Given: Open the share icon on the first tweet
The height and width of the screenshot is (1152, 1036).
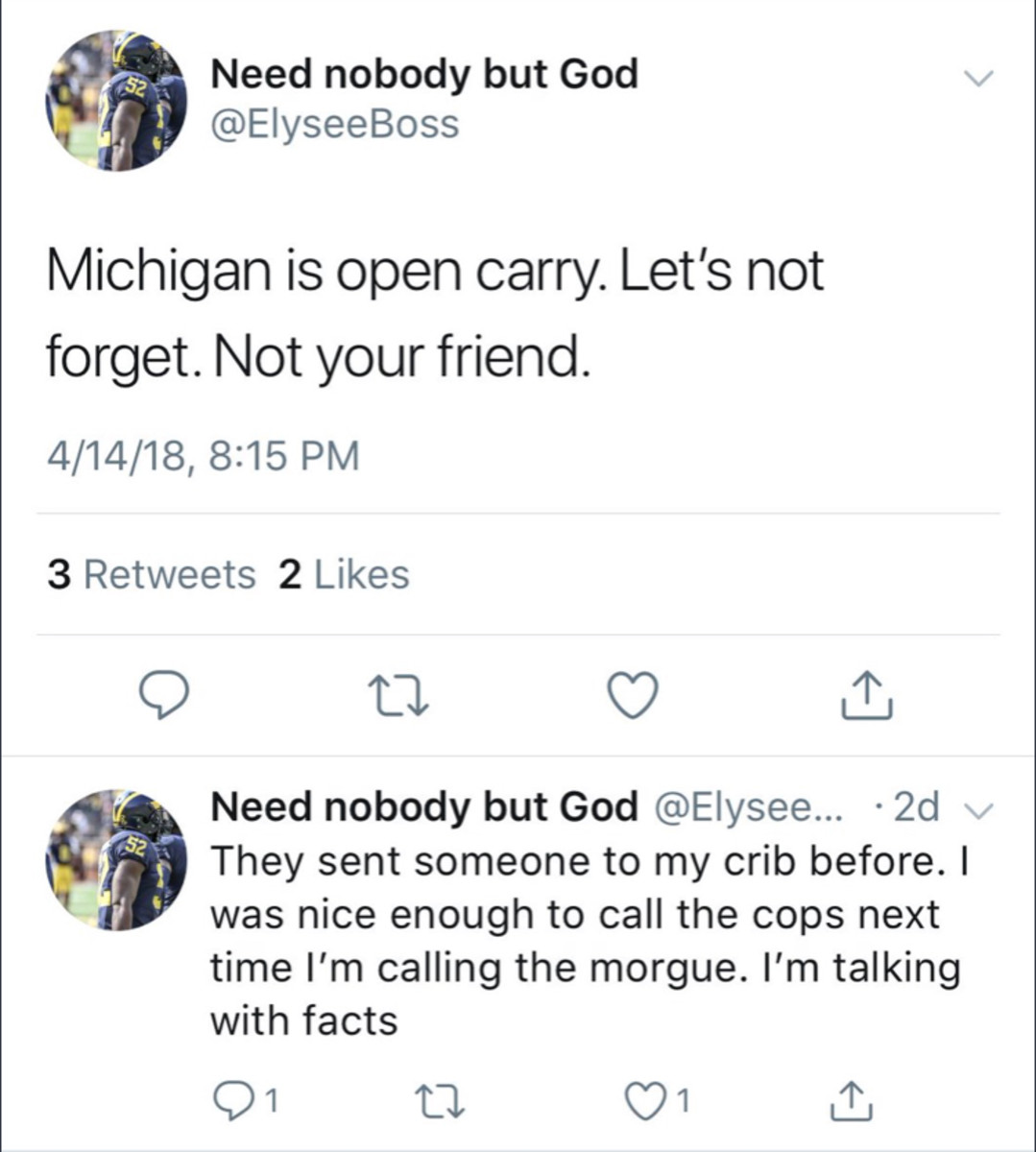Looking at the screenshot, I should 865,696.
